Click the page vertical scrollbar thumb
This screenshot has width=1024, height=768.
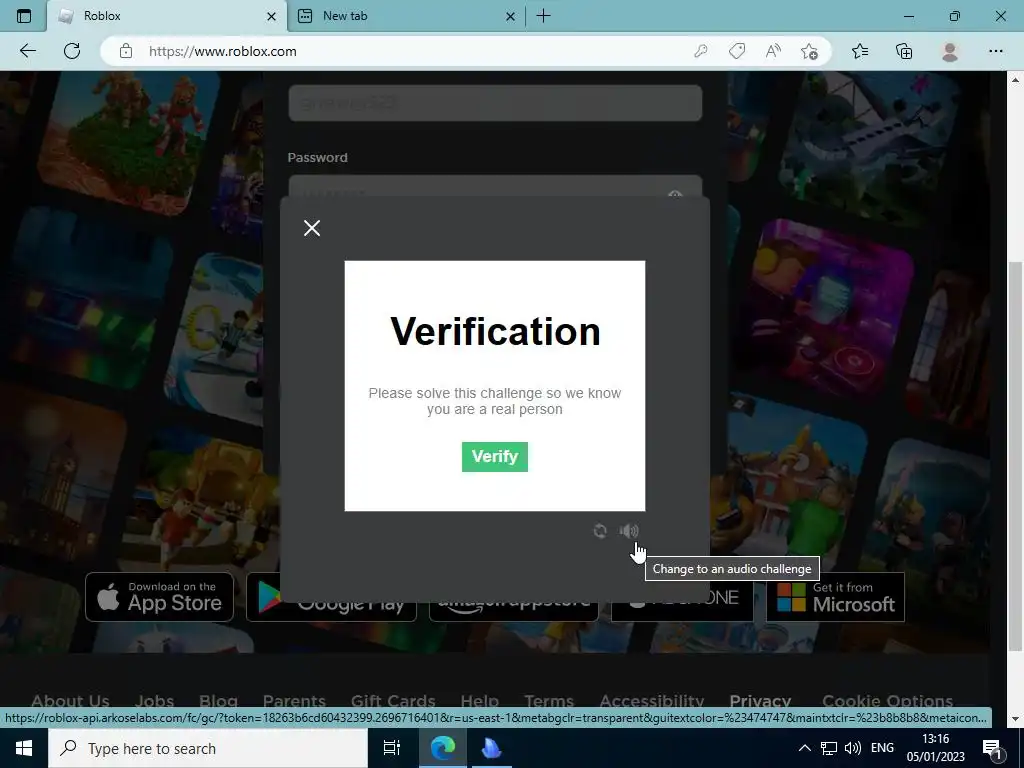click(1015, 455)
